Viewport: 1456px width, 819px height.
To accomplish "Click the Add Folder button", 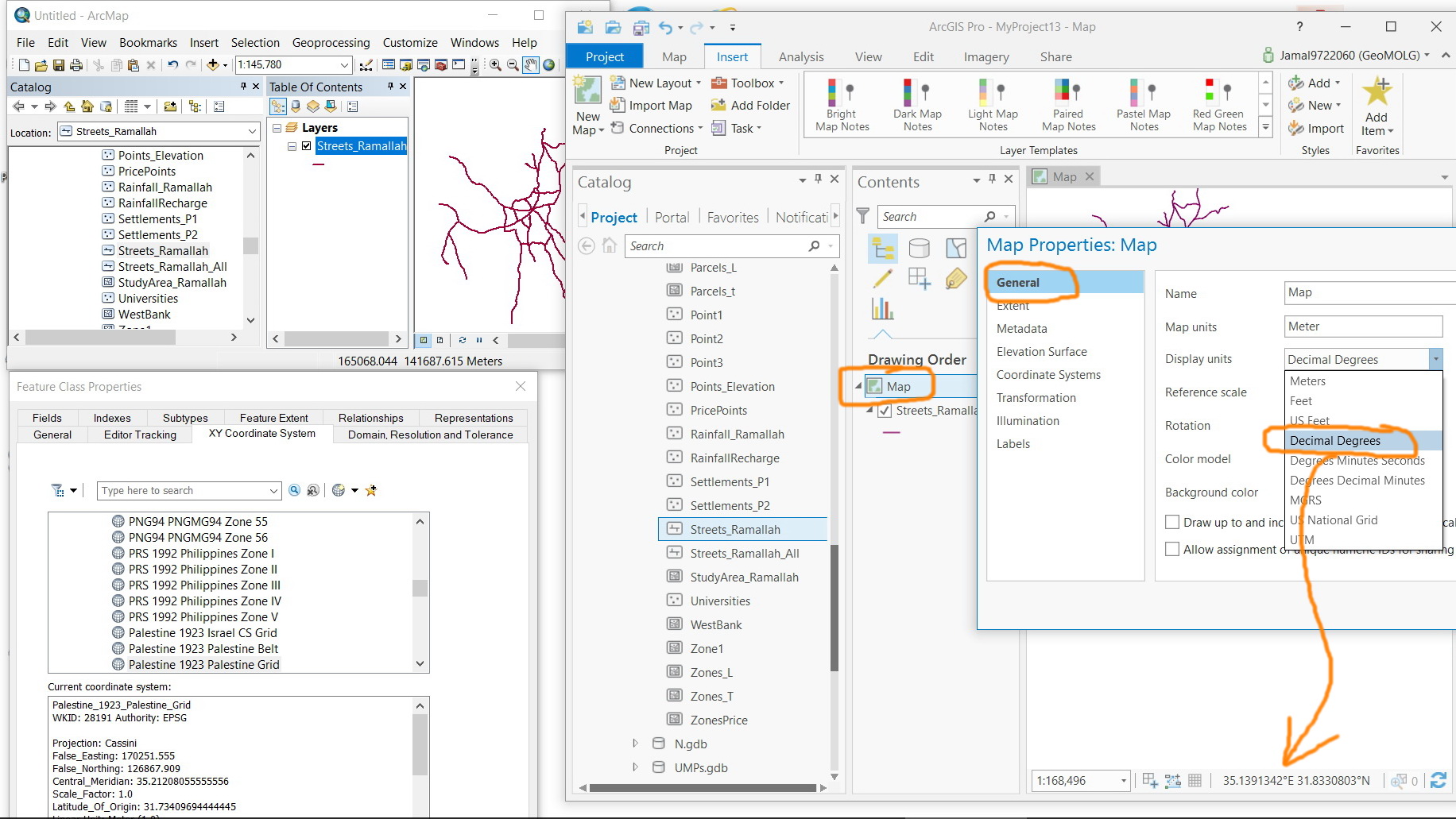I will [x=750, y=106].
